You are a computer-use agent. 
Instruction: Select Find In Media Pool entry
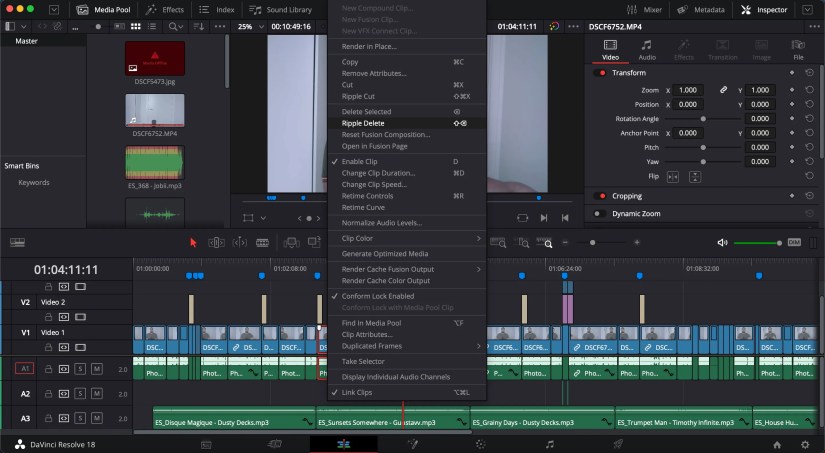pos(407,323)
